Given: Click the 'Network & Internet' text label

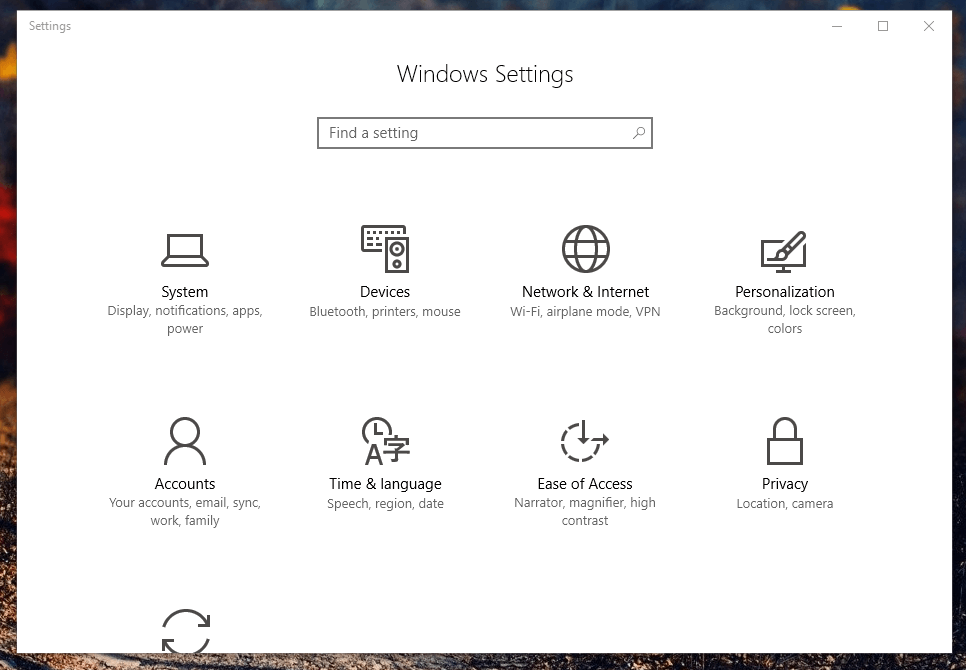Looking at the screenshot, I should click(585, 292).
